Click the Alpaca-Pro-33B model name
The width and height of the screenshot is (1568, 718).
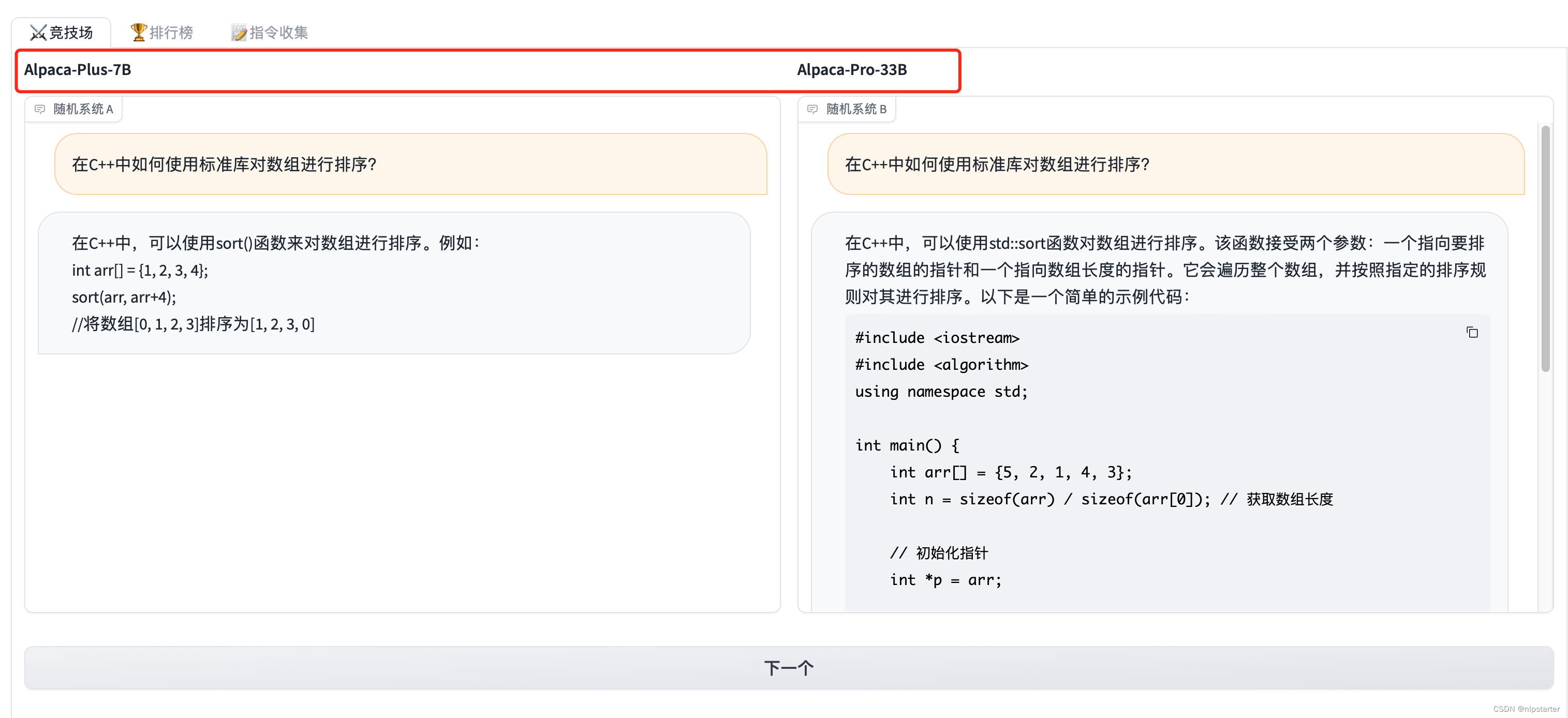coord(852,70)
